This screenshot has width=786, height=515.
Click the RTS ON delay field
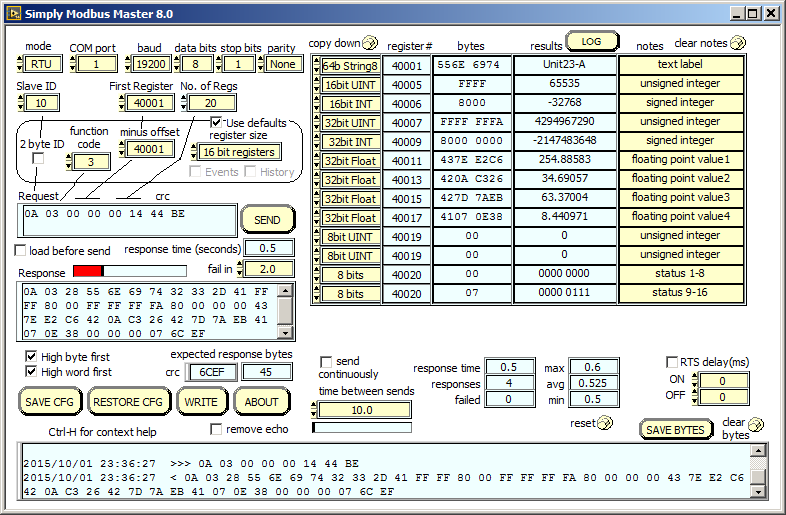click(722, 381)
